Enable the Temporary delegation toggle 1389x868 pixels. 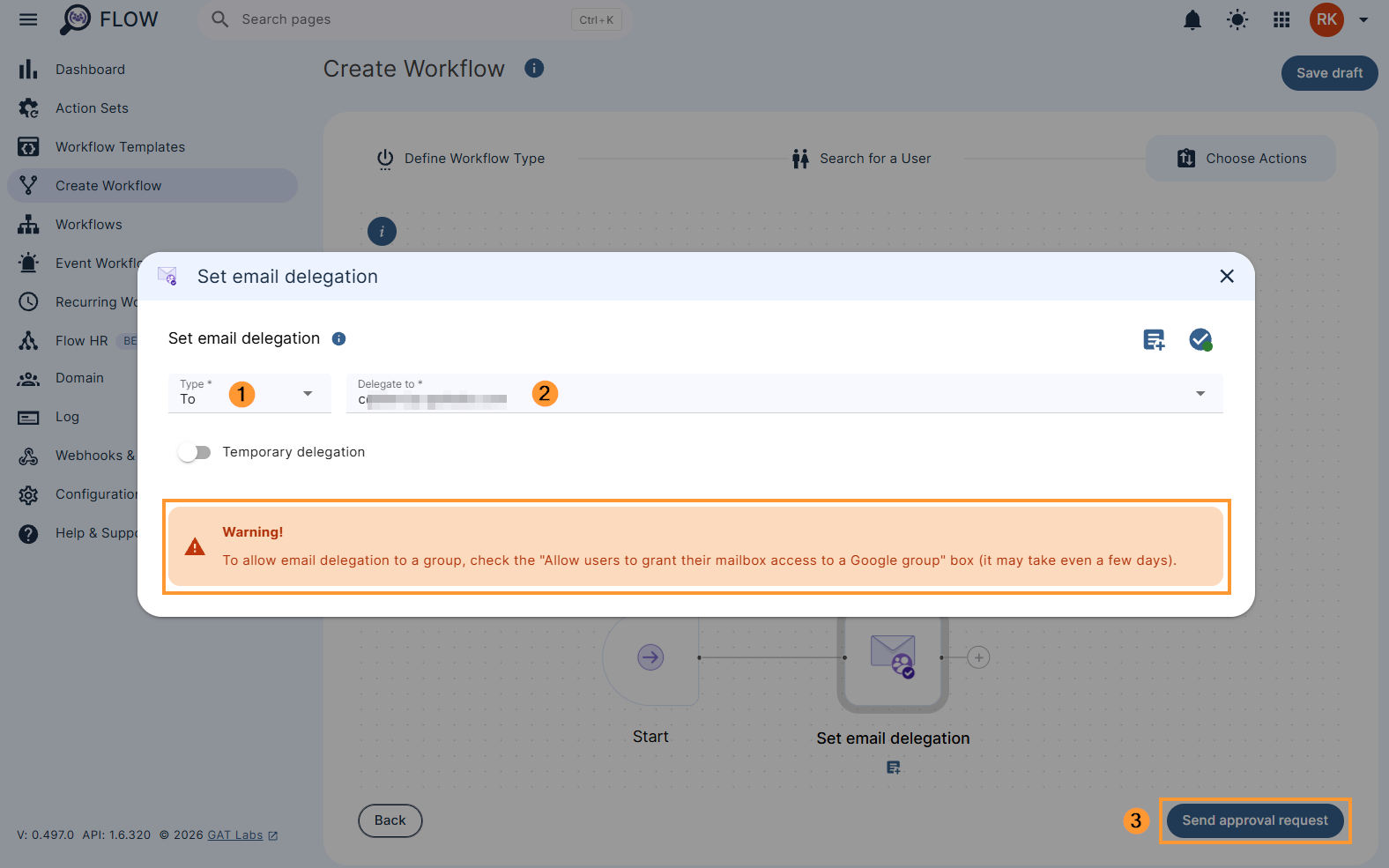click(x=194, y=452)
